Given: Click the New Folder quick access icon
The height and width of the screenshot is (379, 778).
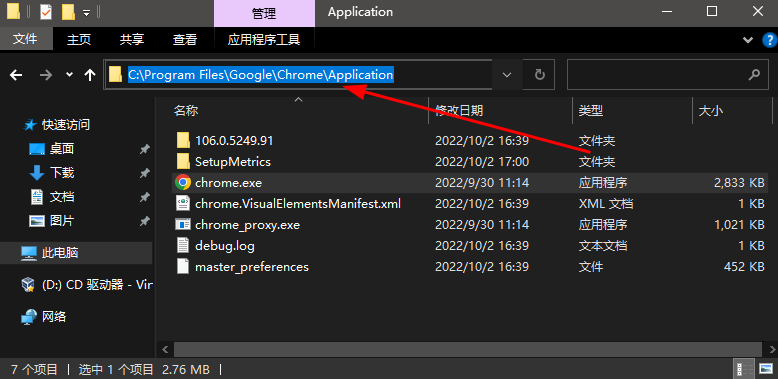Looking at the screenshot, I should 67,12.
